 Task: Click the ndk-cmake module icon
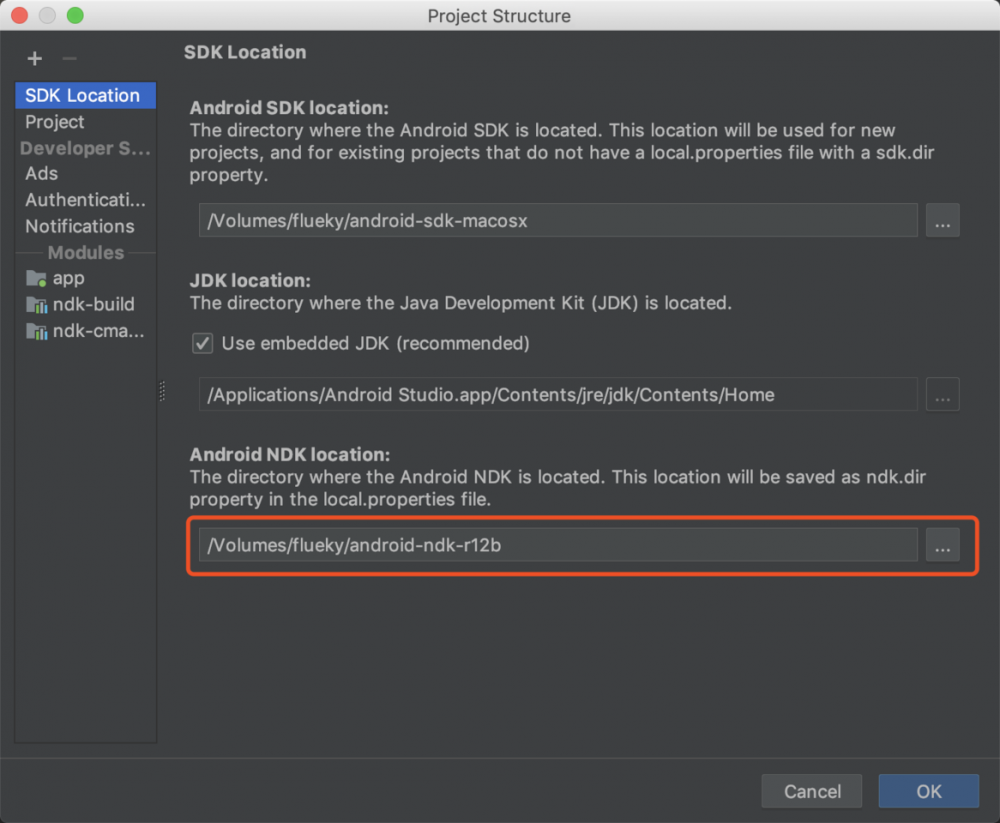(36, 330)
